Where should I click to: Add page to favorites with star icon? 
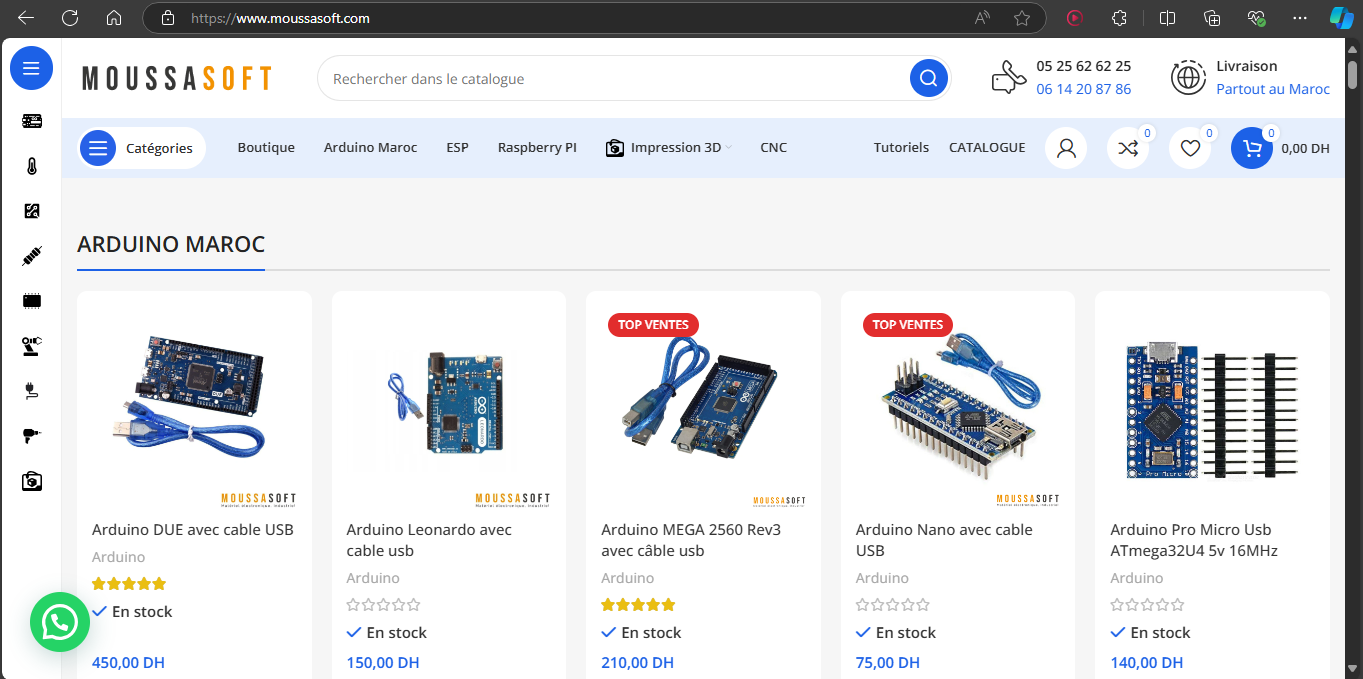coord(1021,18)
